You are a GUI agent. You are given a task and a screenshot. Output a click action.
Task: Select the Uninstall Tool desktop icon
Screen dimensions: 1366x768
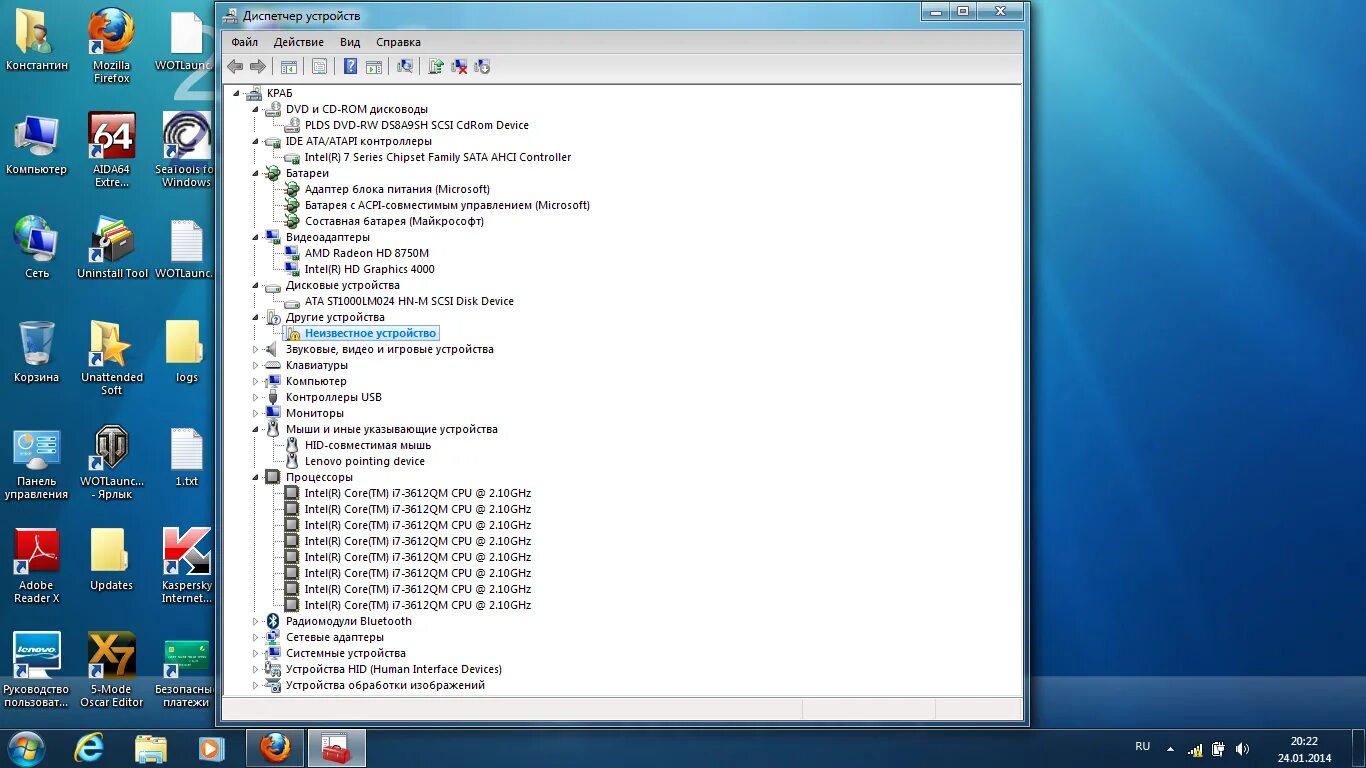tap(112, 248)
